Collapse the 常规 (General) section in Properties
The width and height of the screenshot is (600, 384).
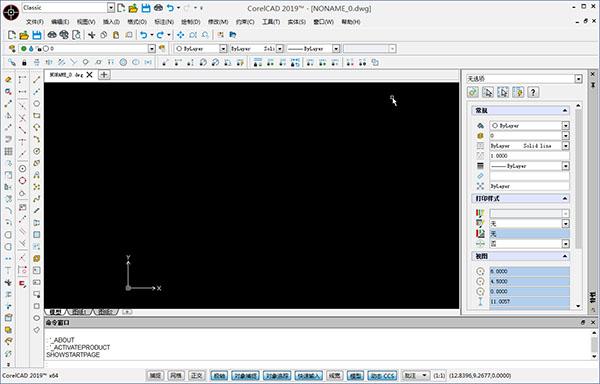tap(565, 111)
